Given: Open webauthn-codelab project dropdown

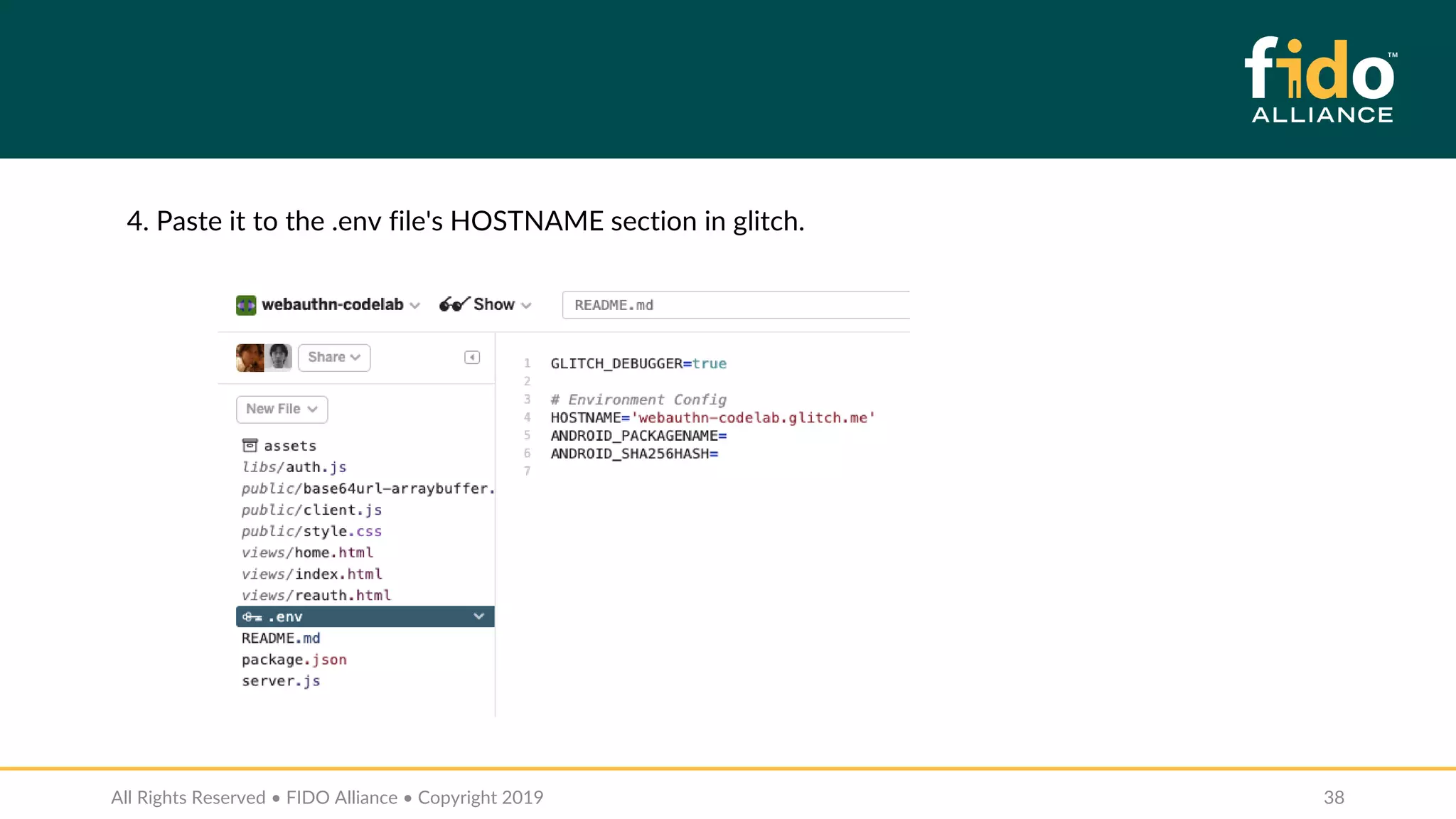Looking at the screenshot, I should 415,306.
